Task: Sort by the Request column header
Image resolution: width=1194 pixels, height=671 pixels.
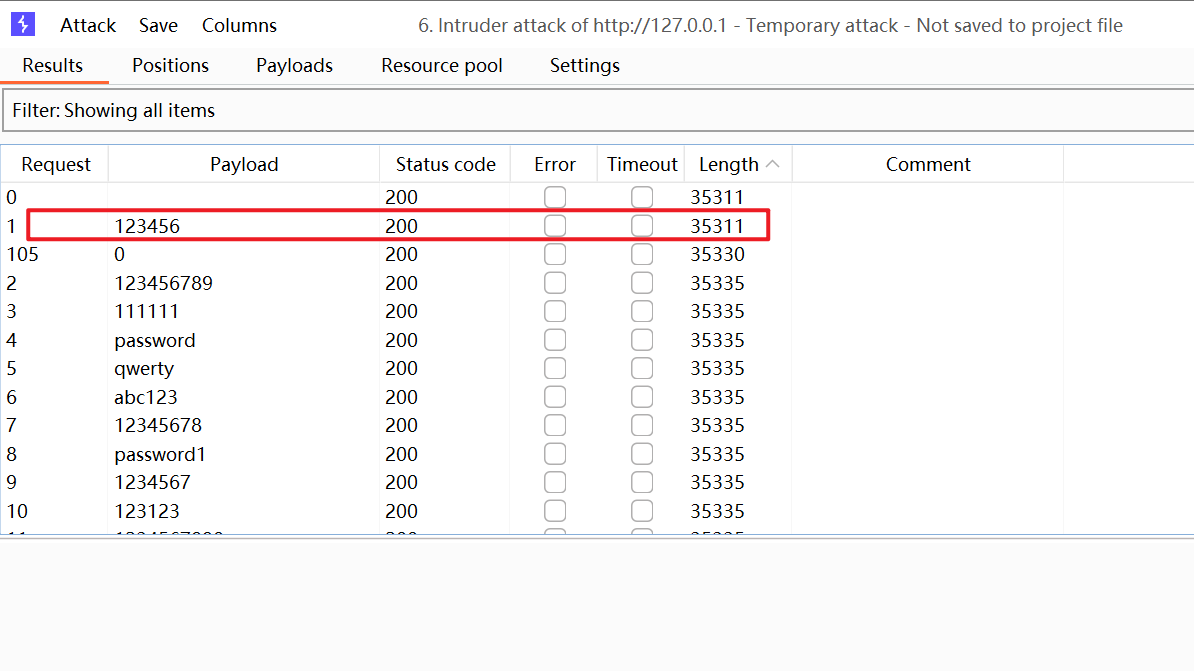Action: [x=56, y=165]
